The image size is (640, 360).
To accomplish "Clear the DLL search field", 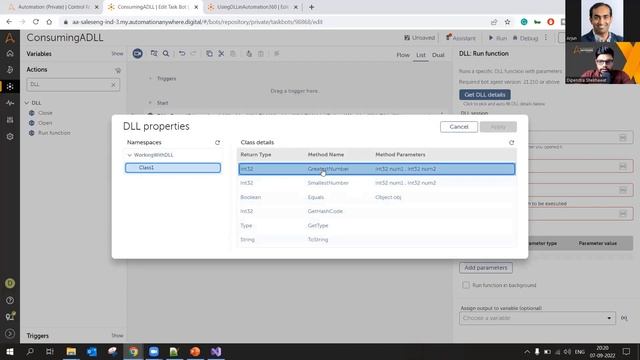I will click(113, 84).
